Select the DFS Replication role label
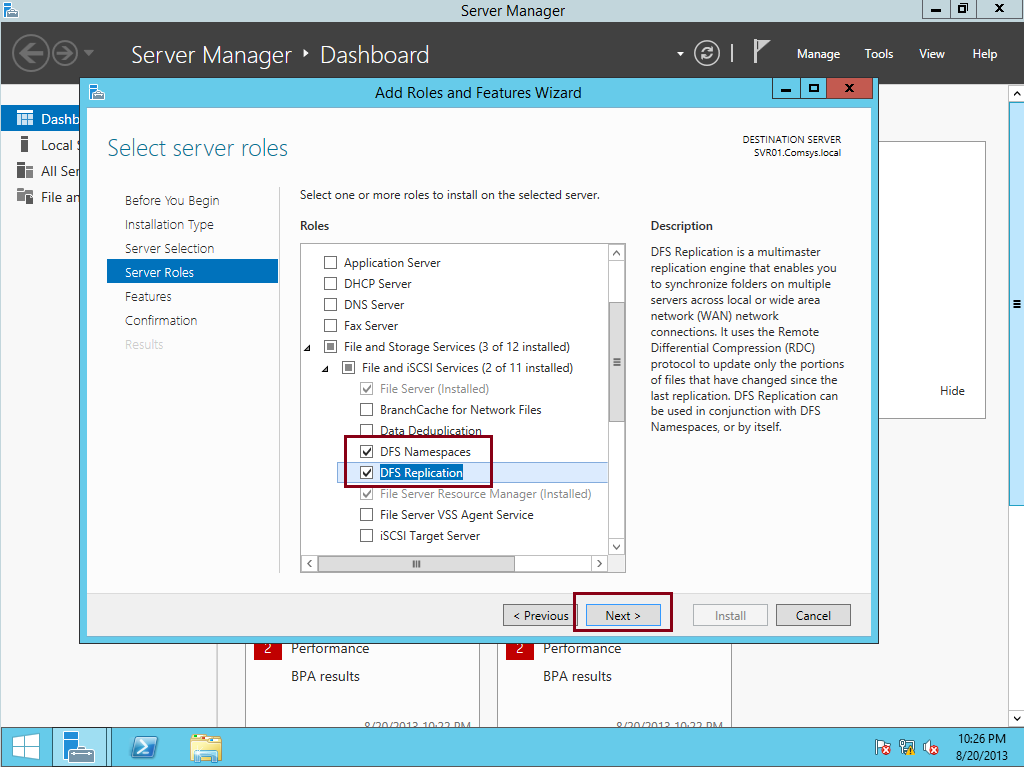Screen dimensions: 1024x767 pyautogui.click(x=421, y=472)
